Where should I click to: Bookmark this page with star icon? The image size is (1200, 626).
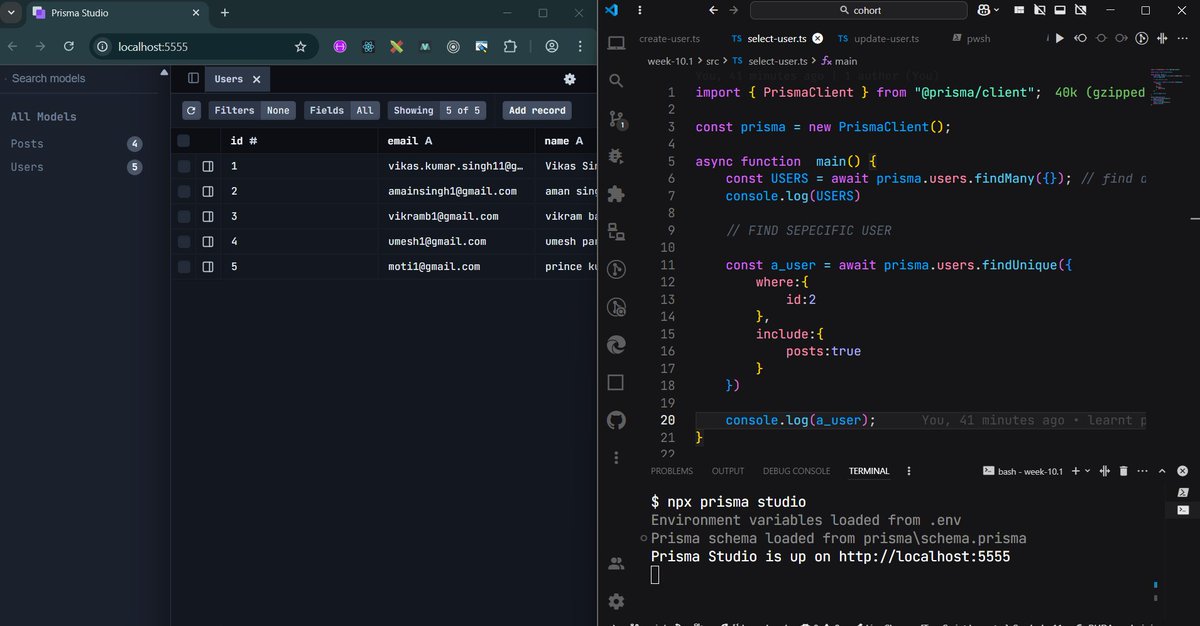301,46
